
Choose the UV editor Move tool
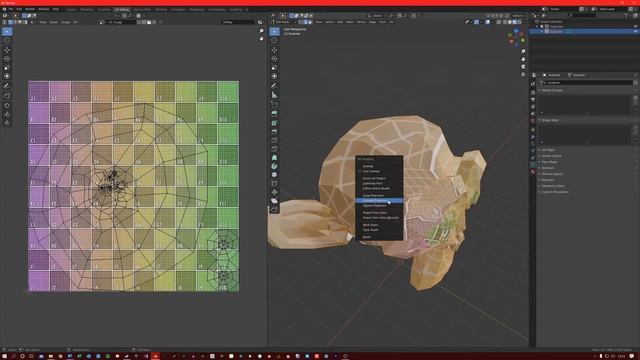7,50
